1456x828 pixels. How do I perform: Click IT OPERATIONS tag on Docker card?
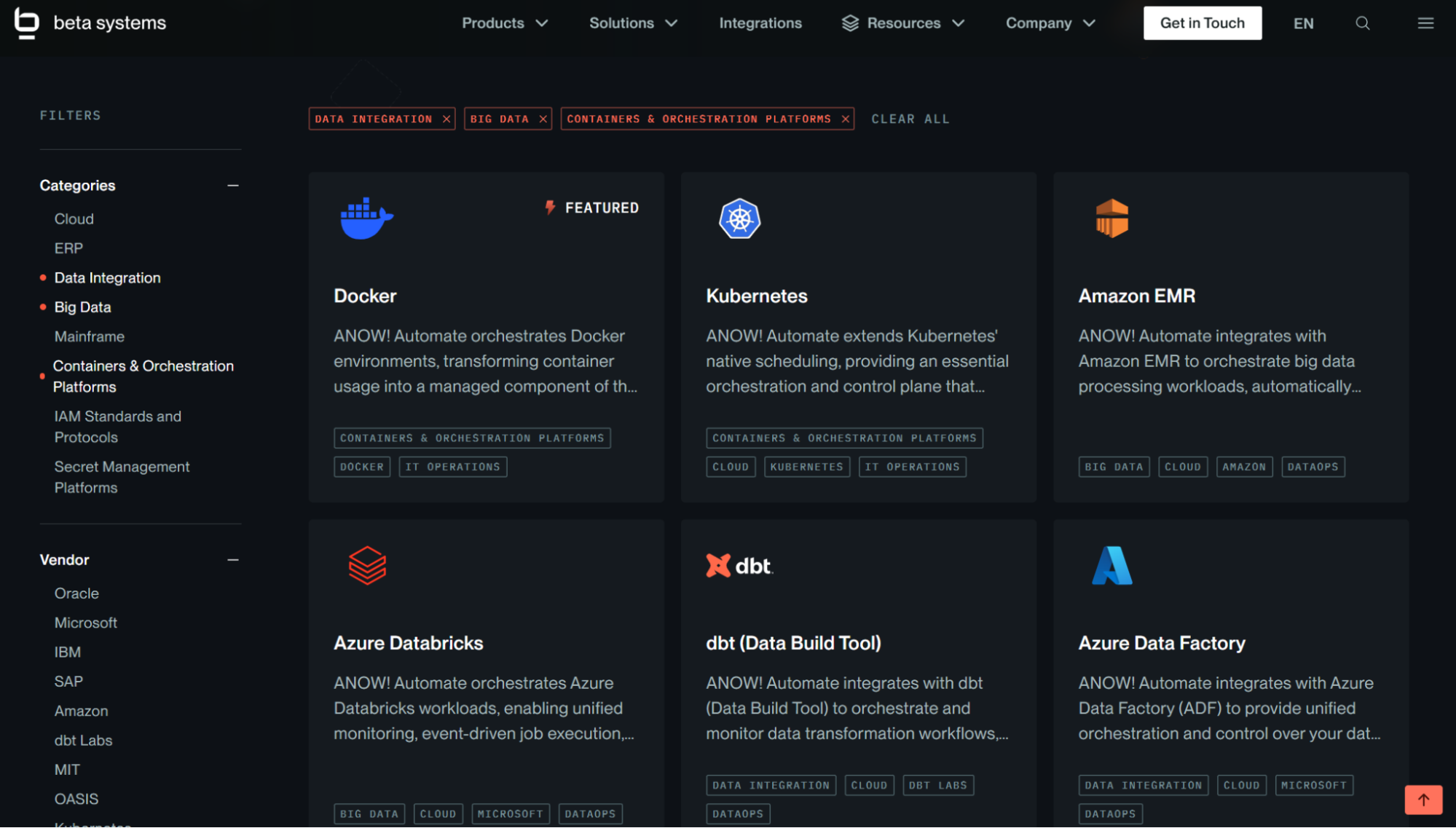[452, 467]
